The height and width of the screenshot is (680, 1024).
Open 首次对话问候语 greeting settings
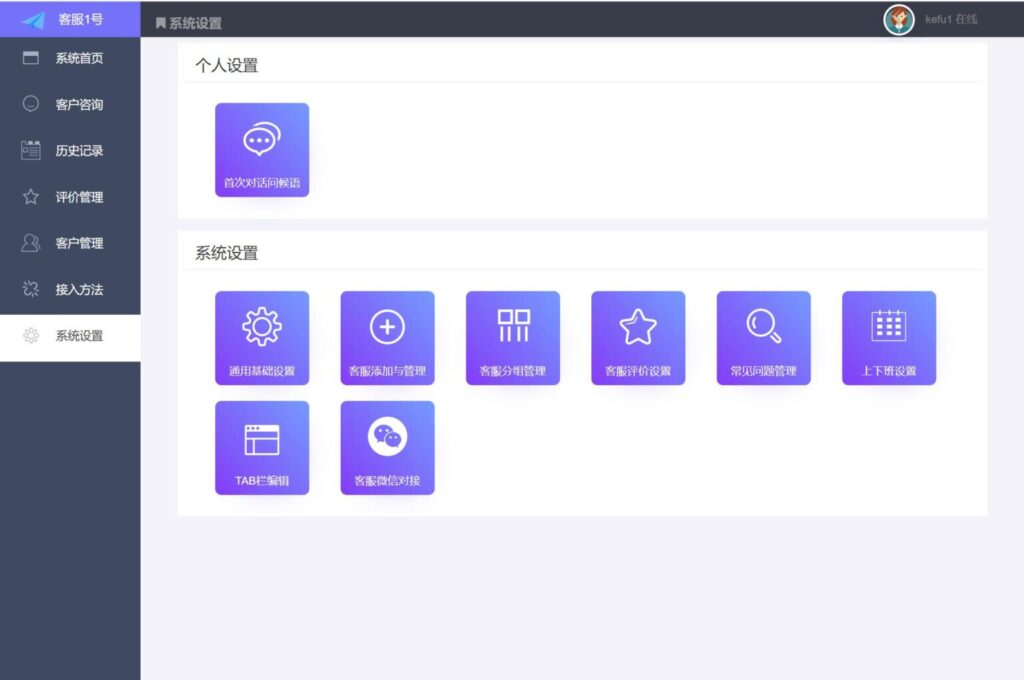point(262,149)
